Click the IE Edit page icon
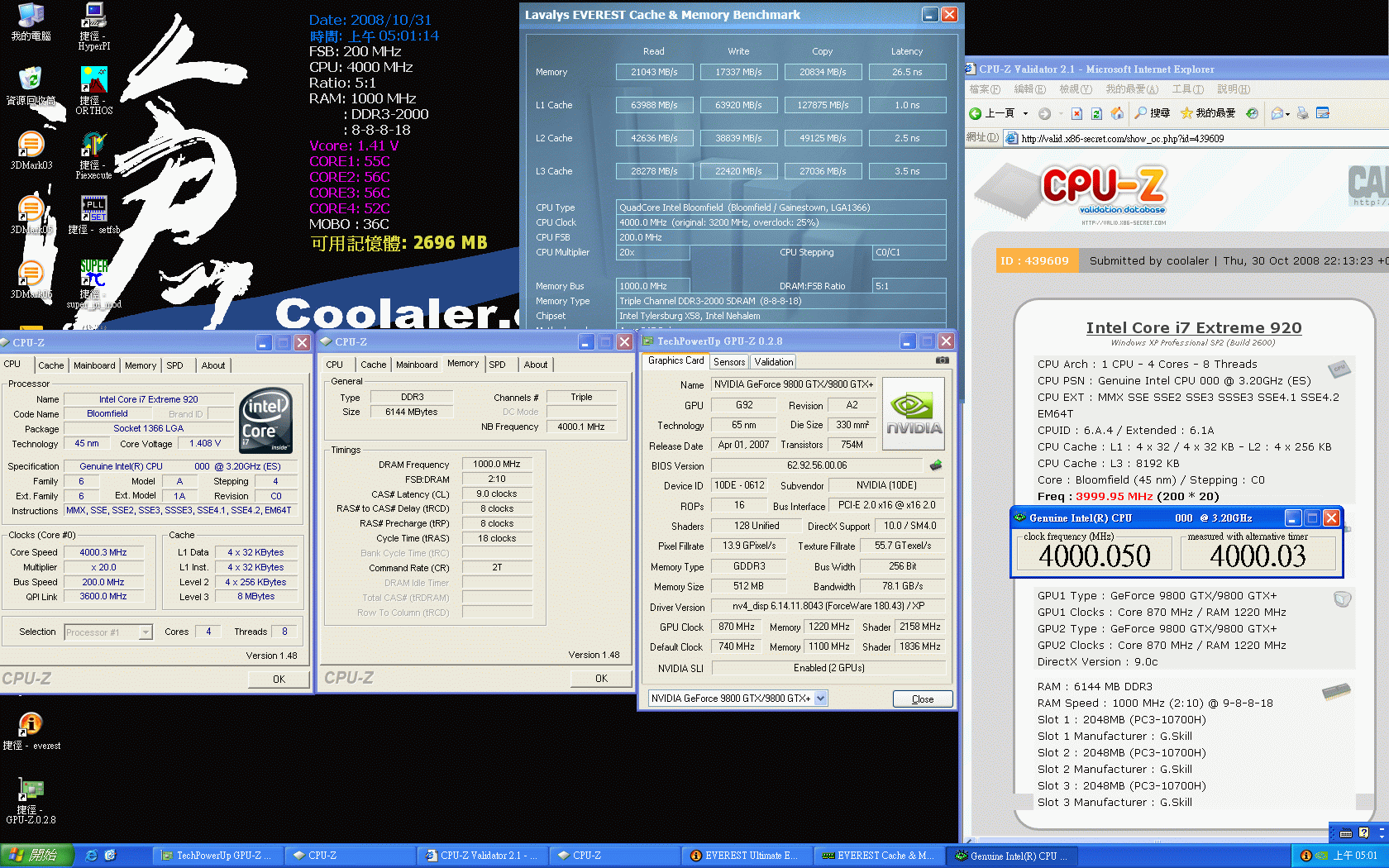The height and width of the screenshot is (868, 1389). (1323, 113)
